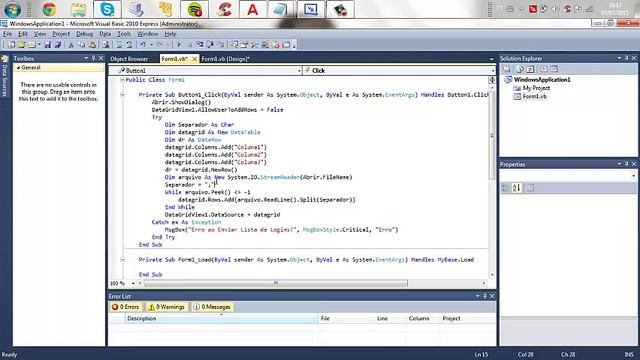The image size is (640, 360).
Task: Click the Uncomment lines toolbar icon
Action: (x=129, y=45)
